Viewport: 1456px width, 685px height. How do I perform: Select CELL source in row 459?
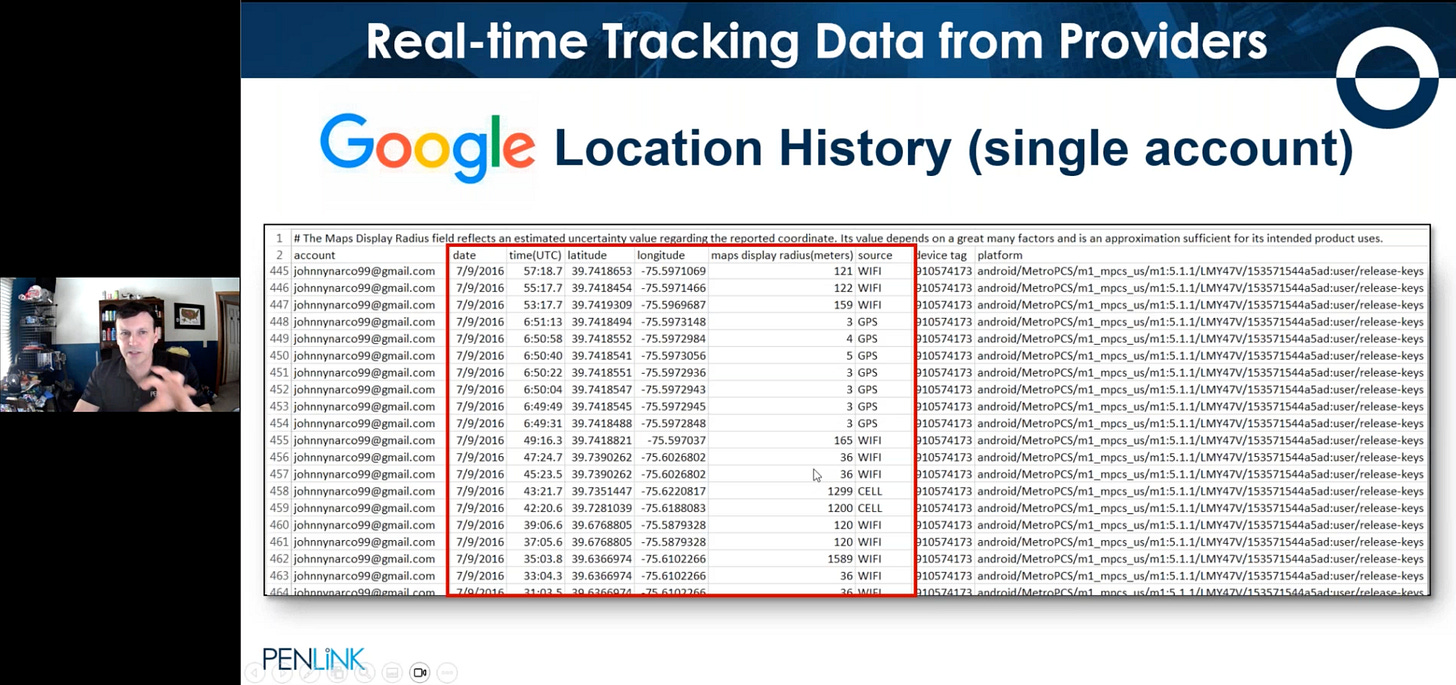click(870, 508)
